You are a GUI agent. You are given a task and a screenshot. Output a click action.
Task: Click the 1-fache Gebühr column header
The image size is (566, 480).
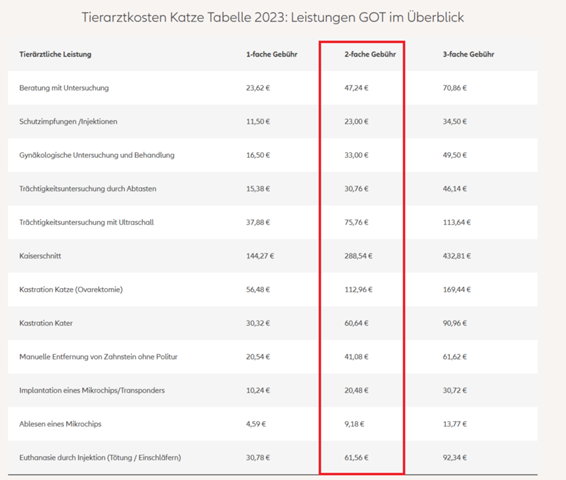(x=272, y=54)
